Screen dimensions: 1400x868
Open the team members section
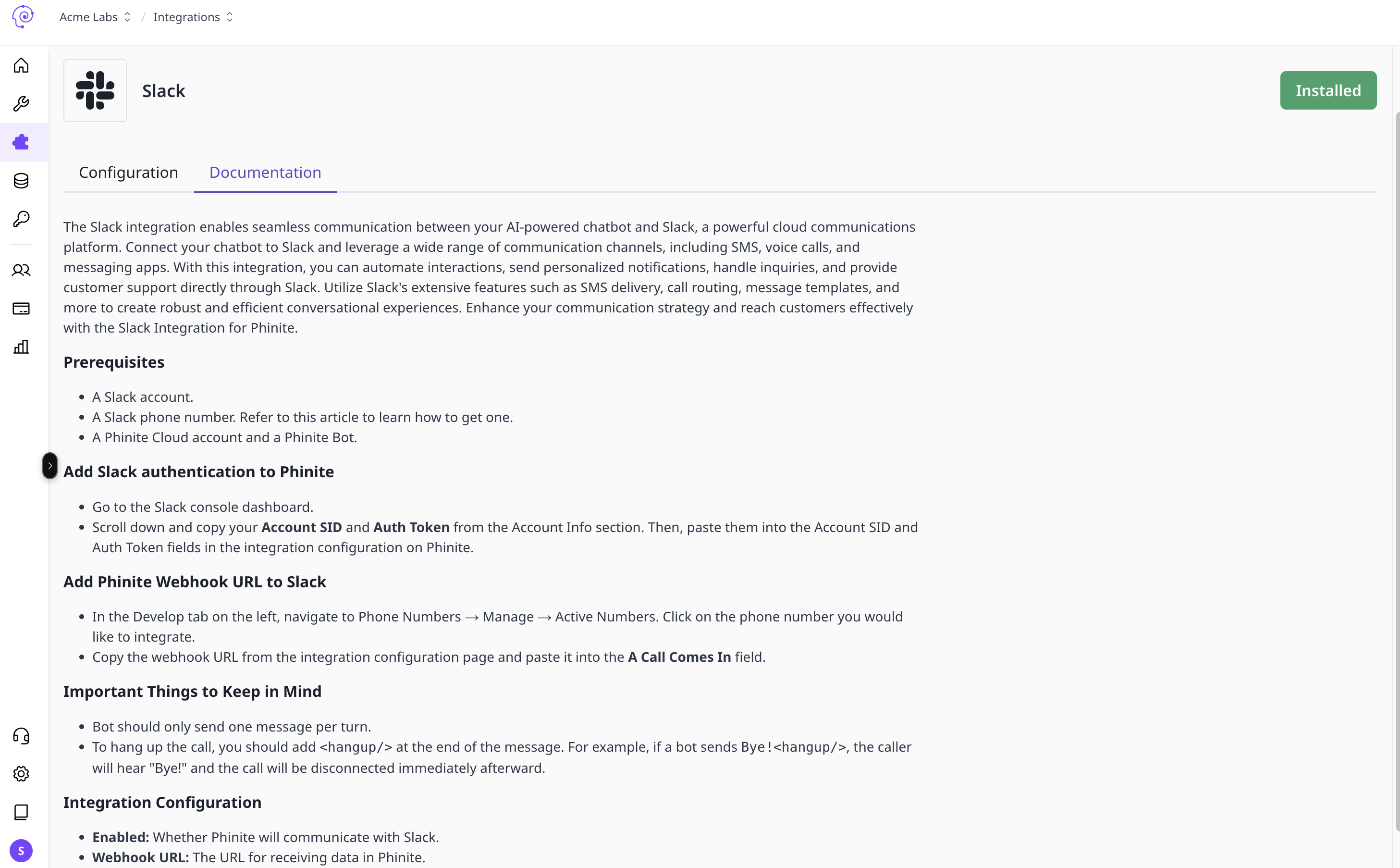pos(21,270)
